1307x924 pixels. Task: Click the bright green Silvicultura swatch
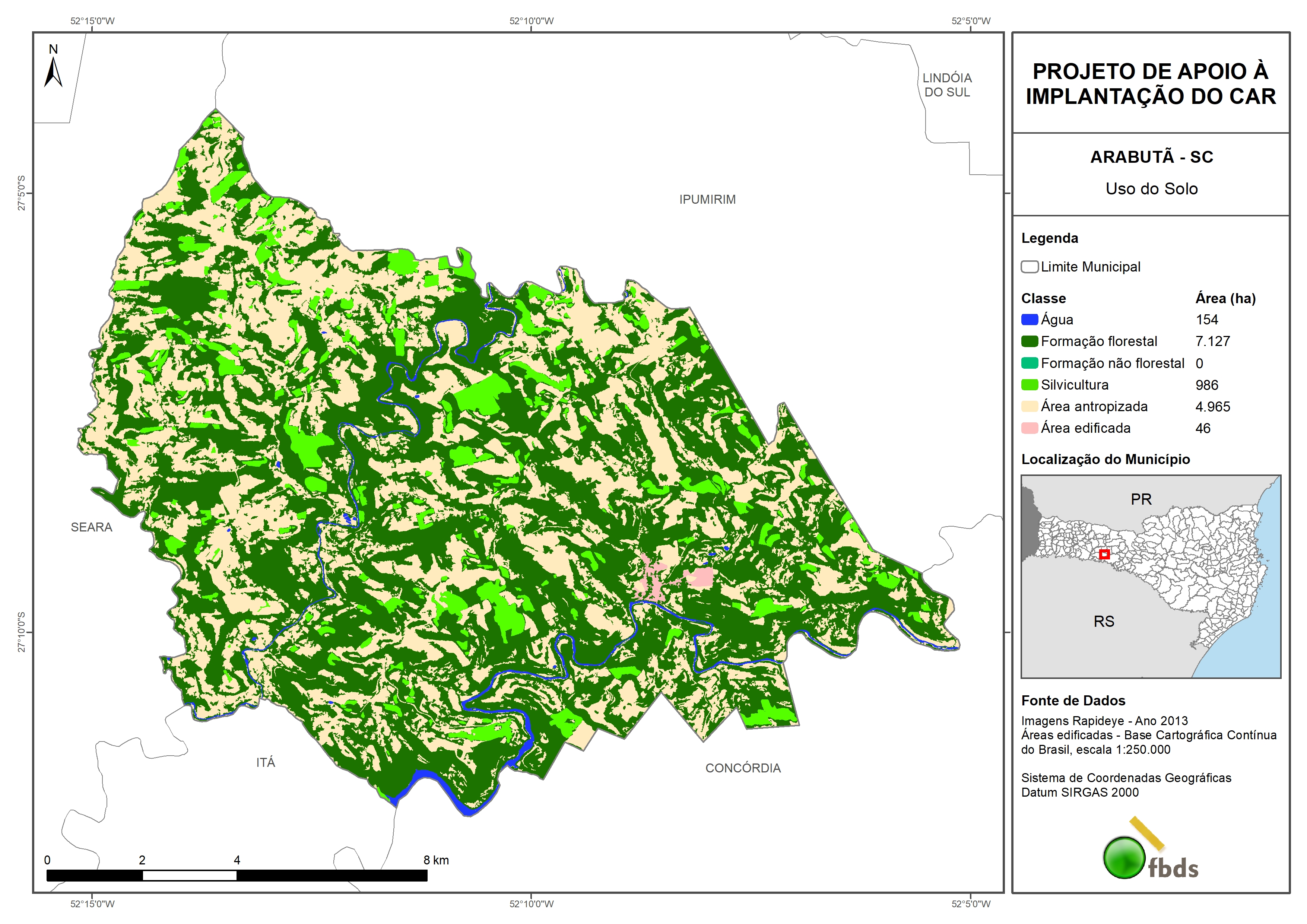(1029, 385)
